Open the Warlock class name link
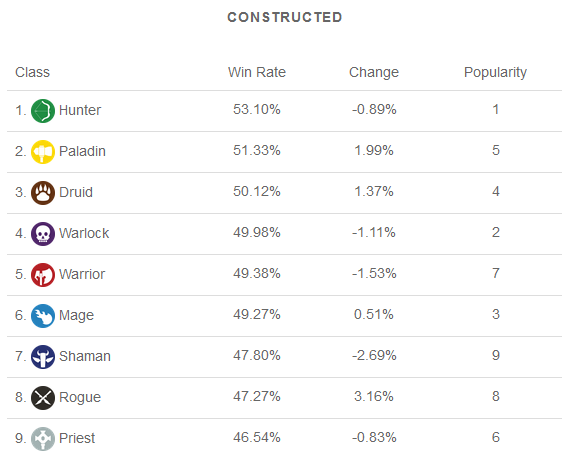The image size is (573, 467). pyautogui.click(x=84, y=233)
